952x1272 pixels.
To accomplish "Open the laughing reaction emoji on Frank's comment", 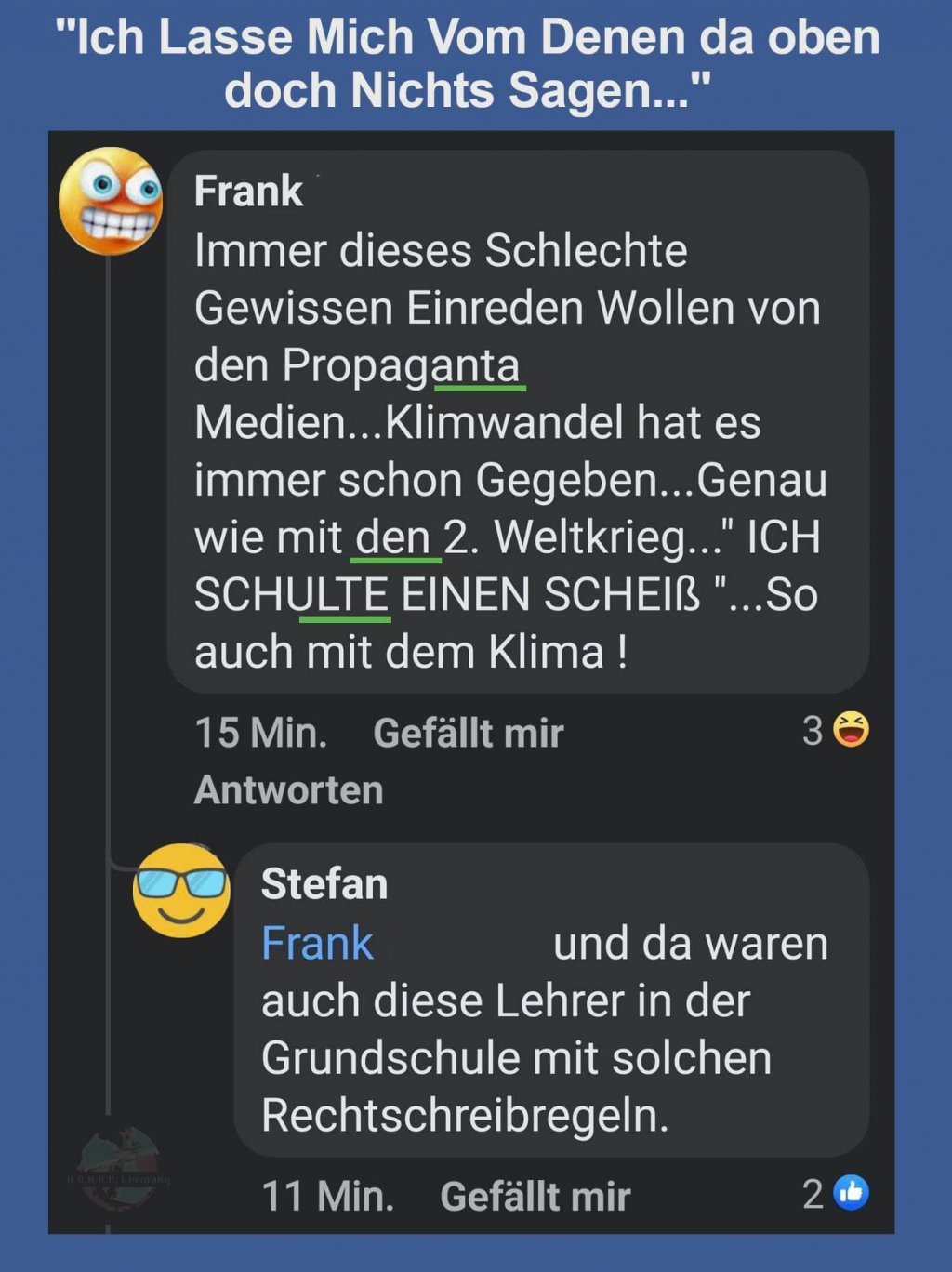I will 851,730.
